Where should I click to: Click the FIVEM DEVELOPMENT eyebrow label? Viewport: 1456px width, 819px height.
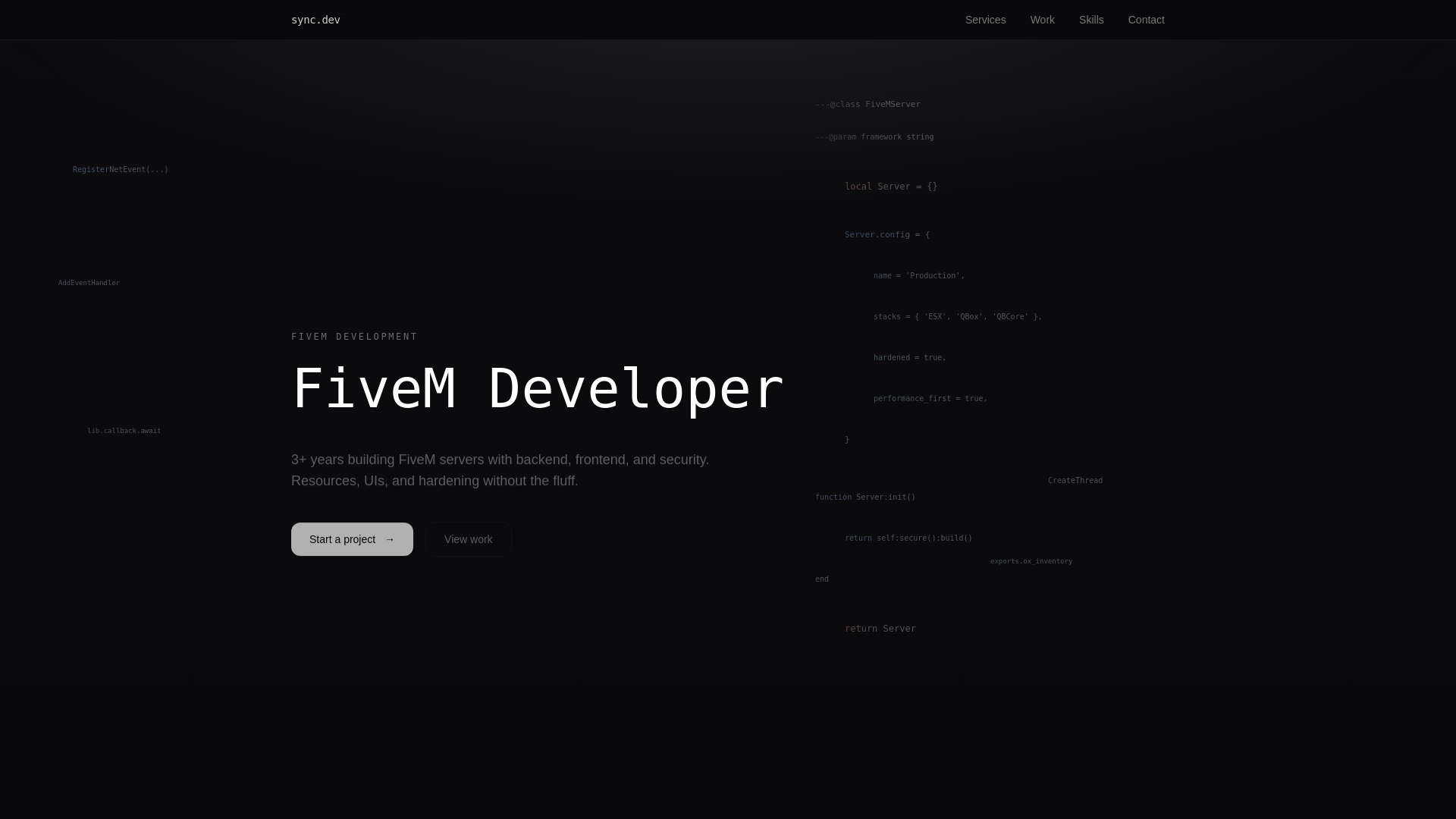point(354,337)
